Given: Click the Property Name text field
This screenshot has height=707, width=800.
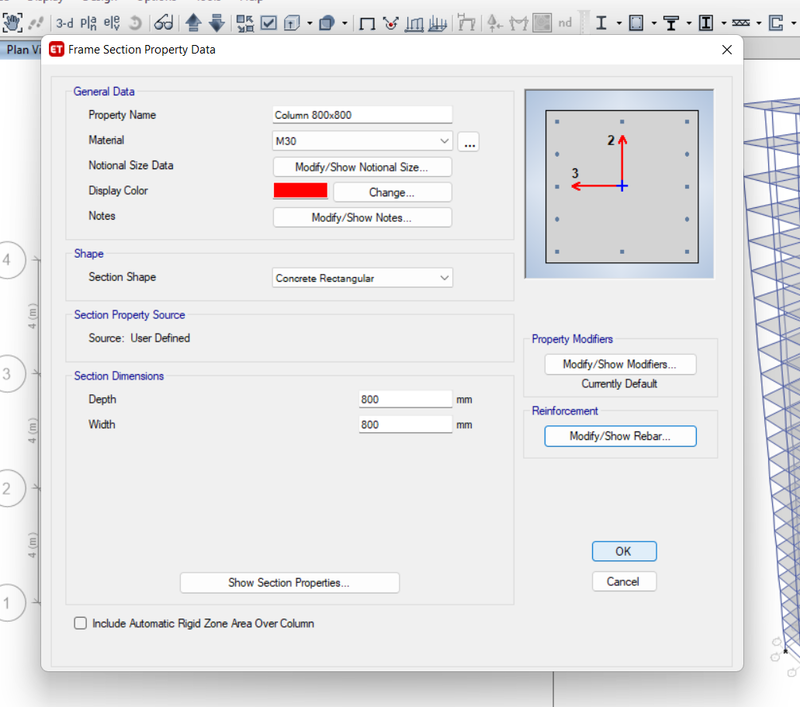Looking at the screenshot, I should [362, 115].
